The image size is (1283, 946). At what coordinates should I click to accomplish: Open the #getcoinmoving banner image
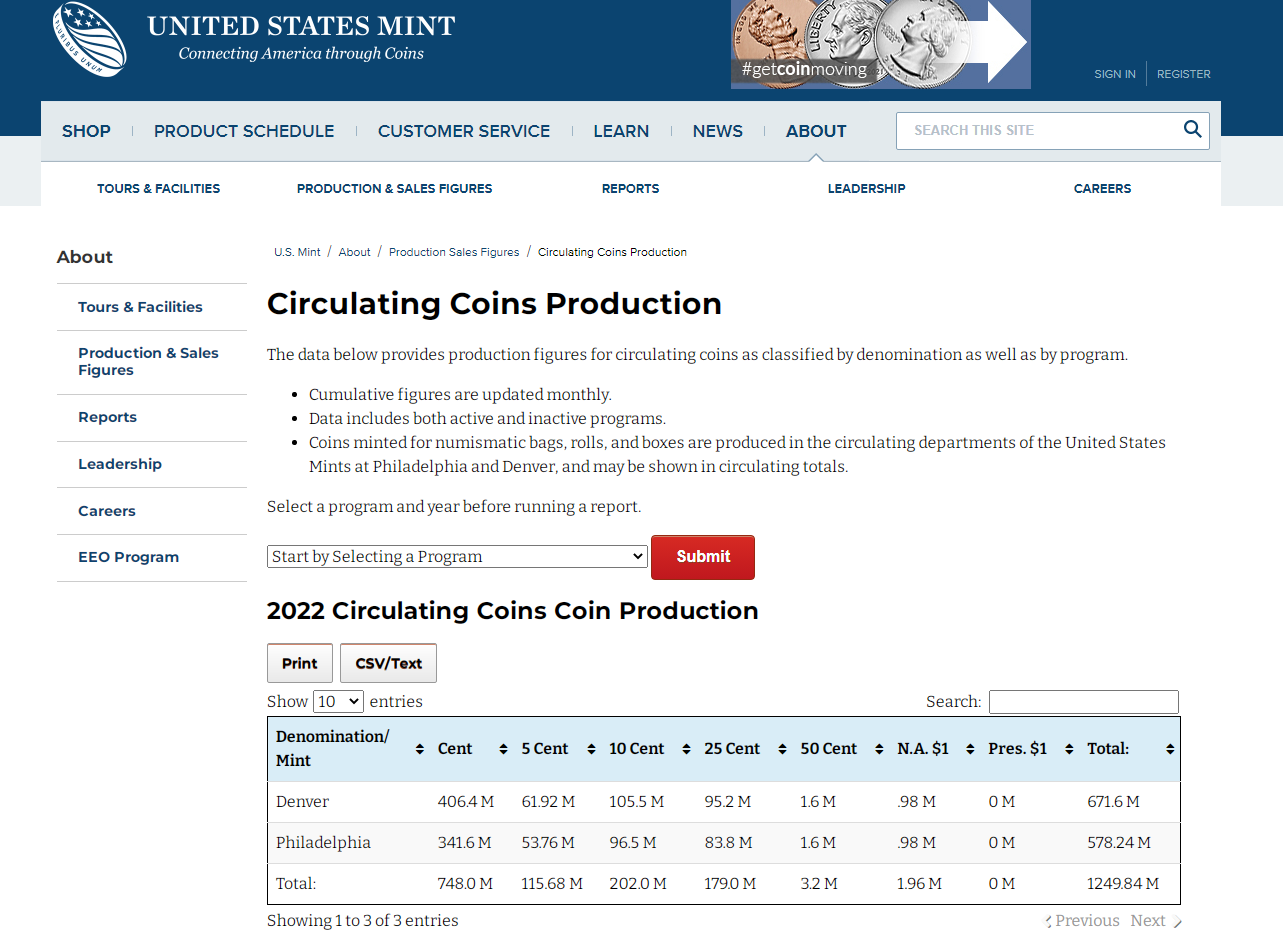(880, 44)
